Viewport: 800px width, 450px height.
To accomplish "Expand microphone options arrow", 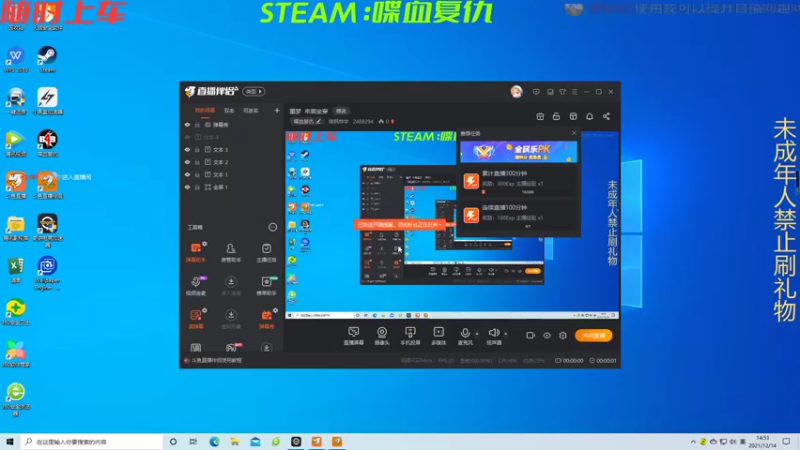I will click(x=477, y=334).
